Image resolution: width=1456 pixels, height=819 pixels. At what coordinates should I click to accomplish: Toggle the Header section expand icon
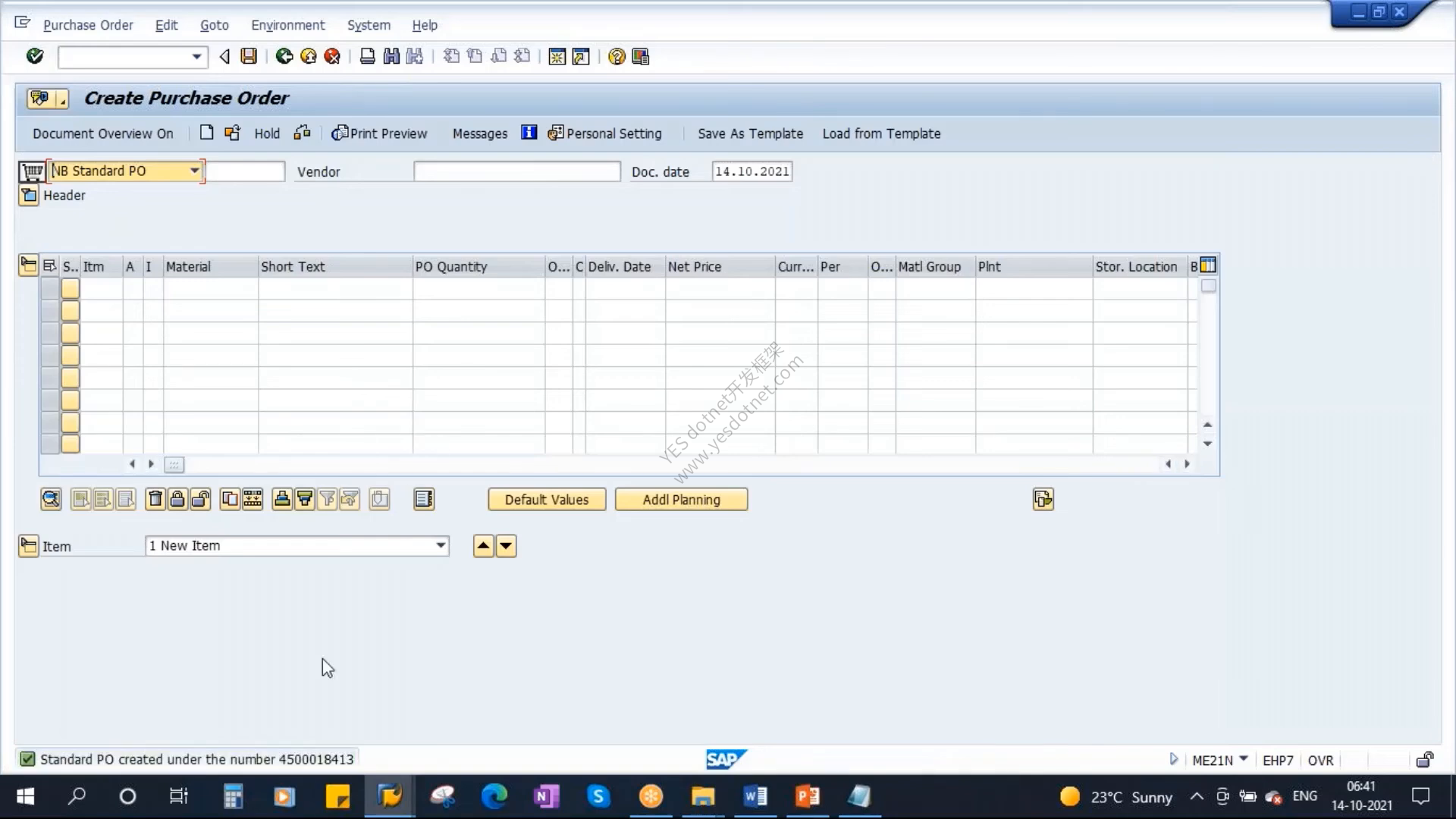pyautogui.click(x=28, y=196)
